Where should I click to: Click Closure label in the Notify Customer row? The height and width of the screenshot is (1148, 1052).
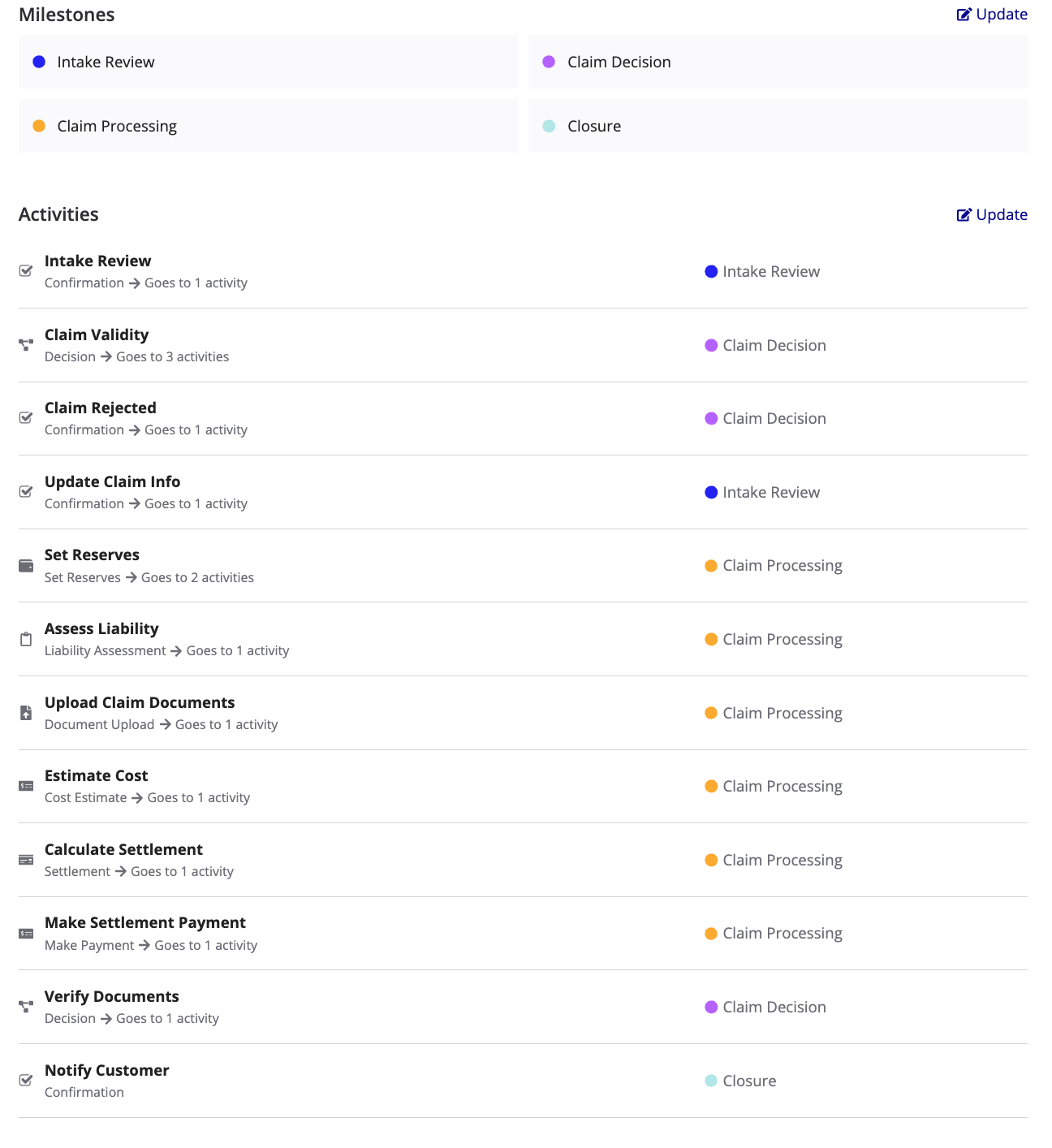pyautogui.click(x=749, y=1081)
